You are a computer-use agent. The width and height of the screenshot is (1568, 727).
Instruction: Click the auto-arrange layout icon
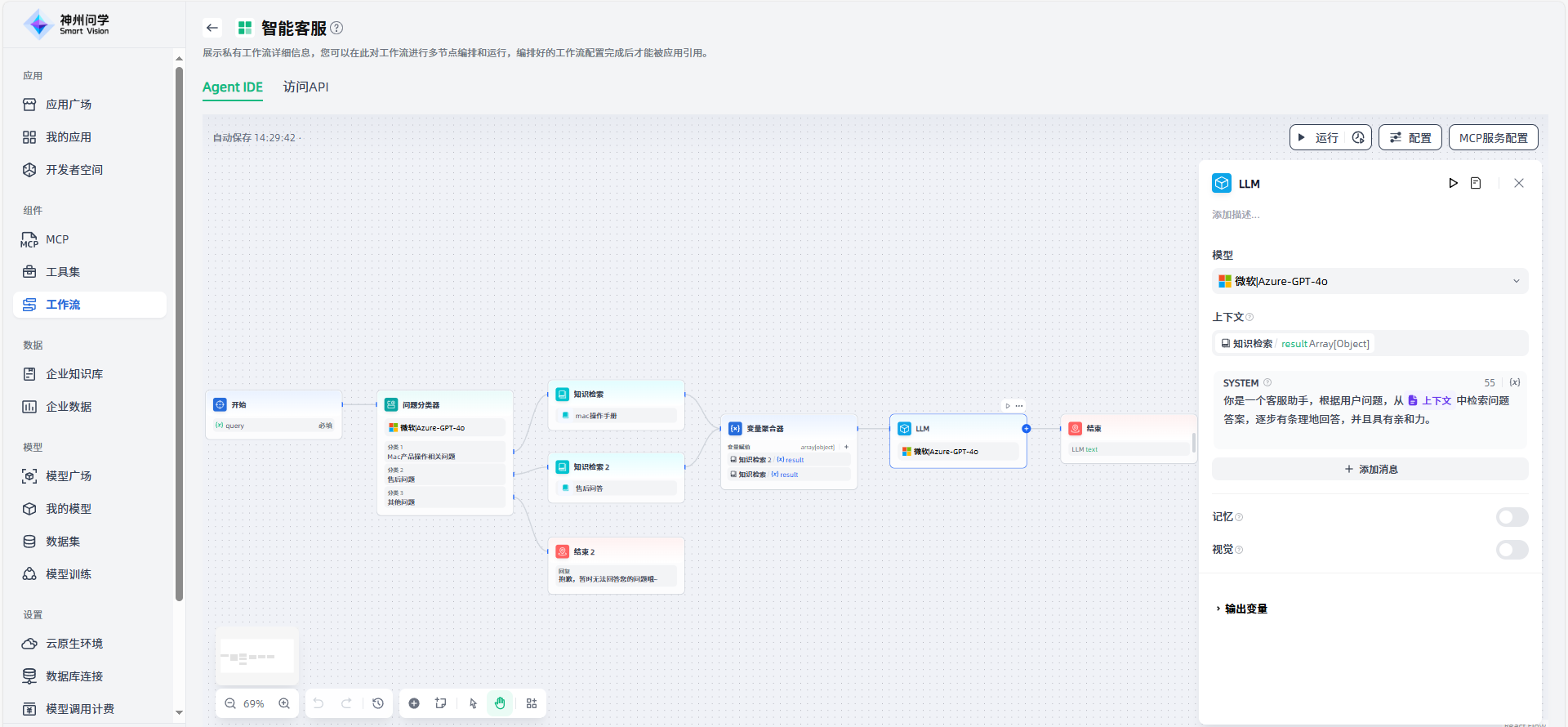532,703
